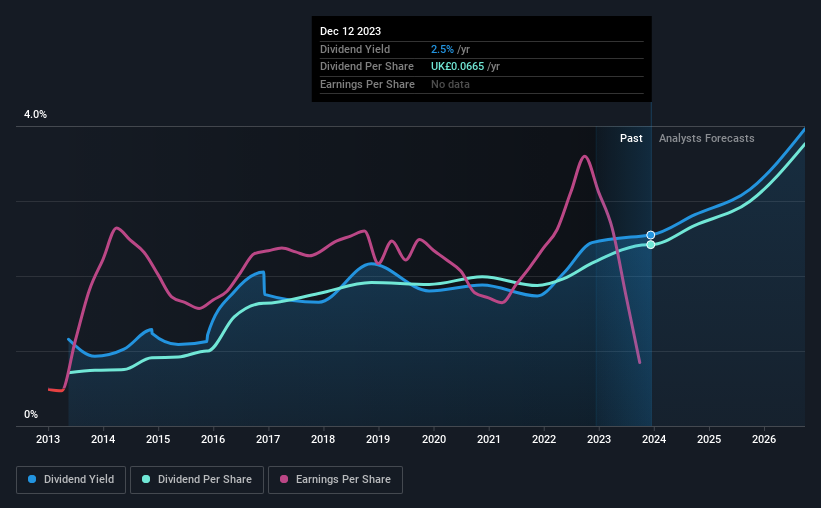Click the pink Earnings Per Share legend dot
Screen dimensions: 821x508
[284, 479]
